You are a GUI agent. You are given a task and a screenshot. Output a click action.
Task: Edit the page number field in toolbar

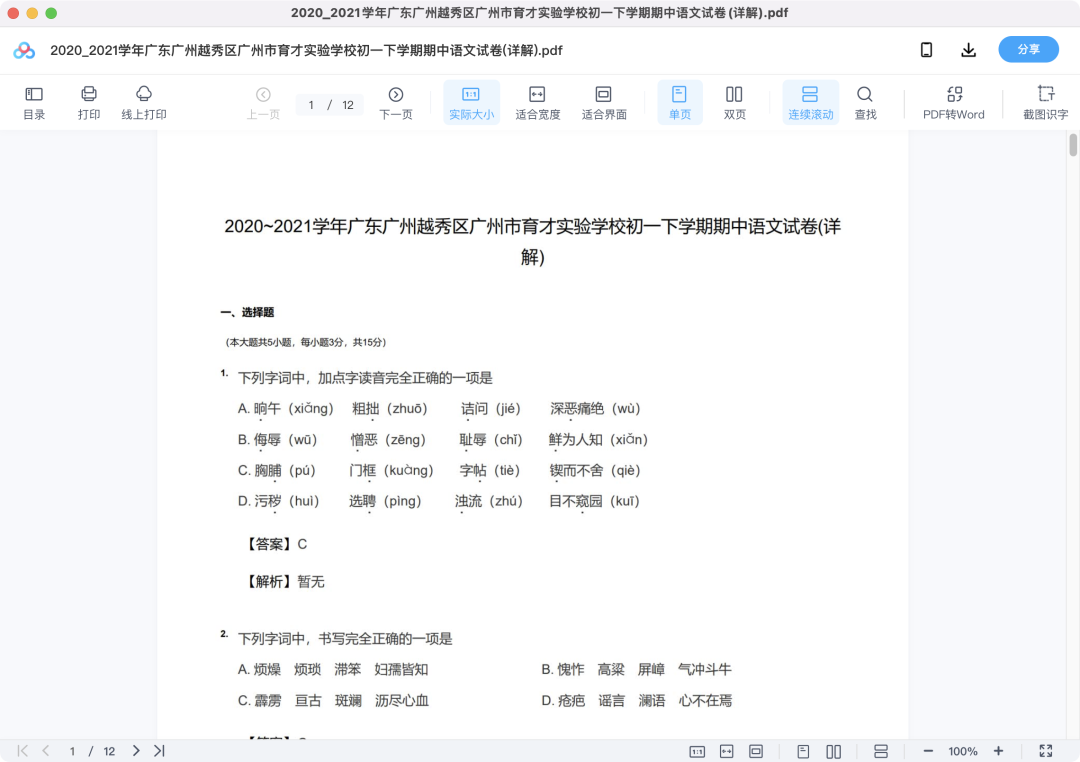click(311, 105)
